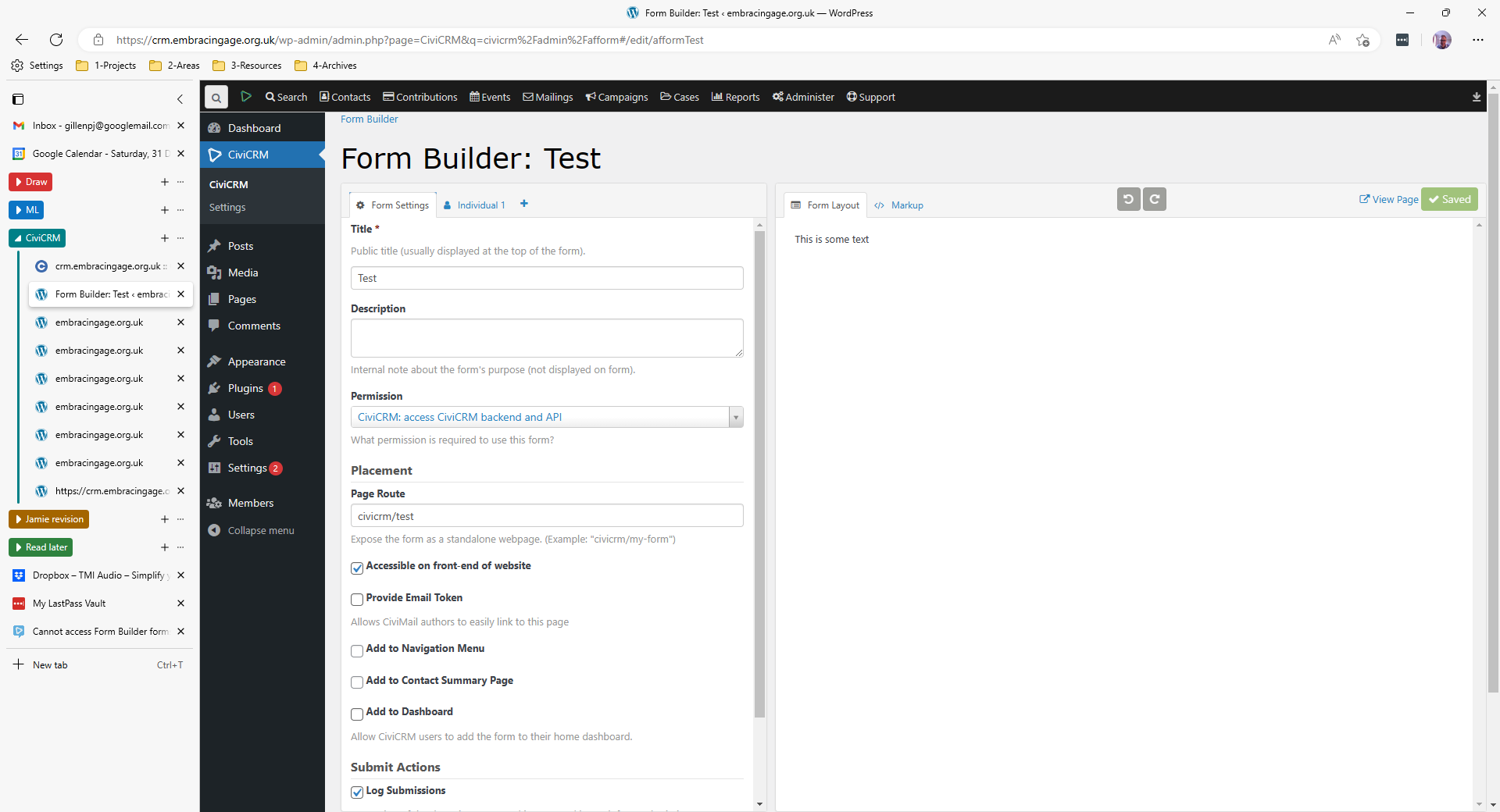This screenshot has height=812, width=1500.
Task: Close the My LastPass Vault tab
Action: pyautogui.click(x=181, y=604)
